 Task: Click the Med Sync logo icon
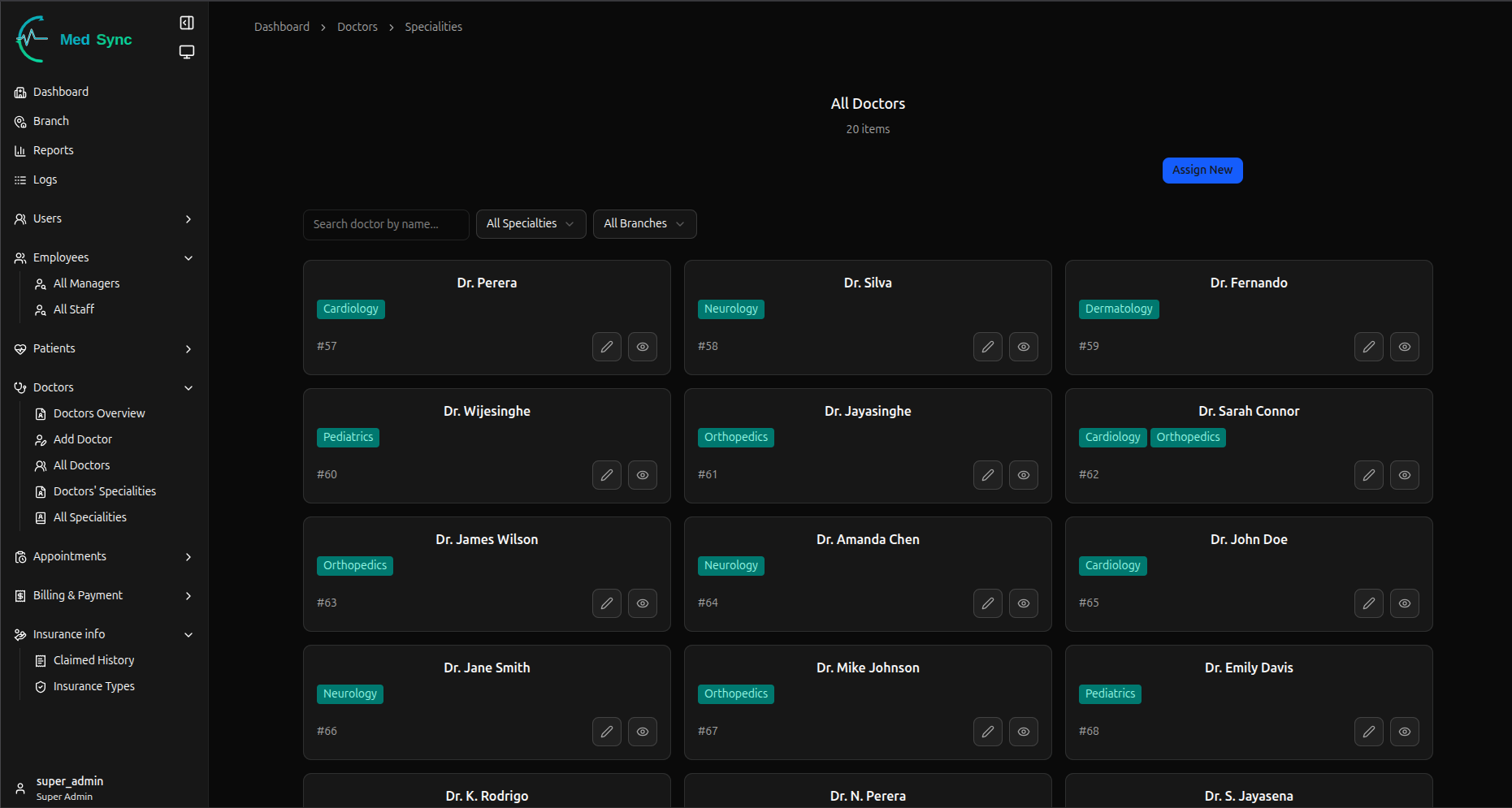pyautogui.click(x=32, y=39)
